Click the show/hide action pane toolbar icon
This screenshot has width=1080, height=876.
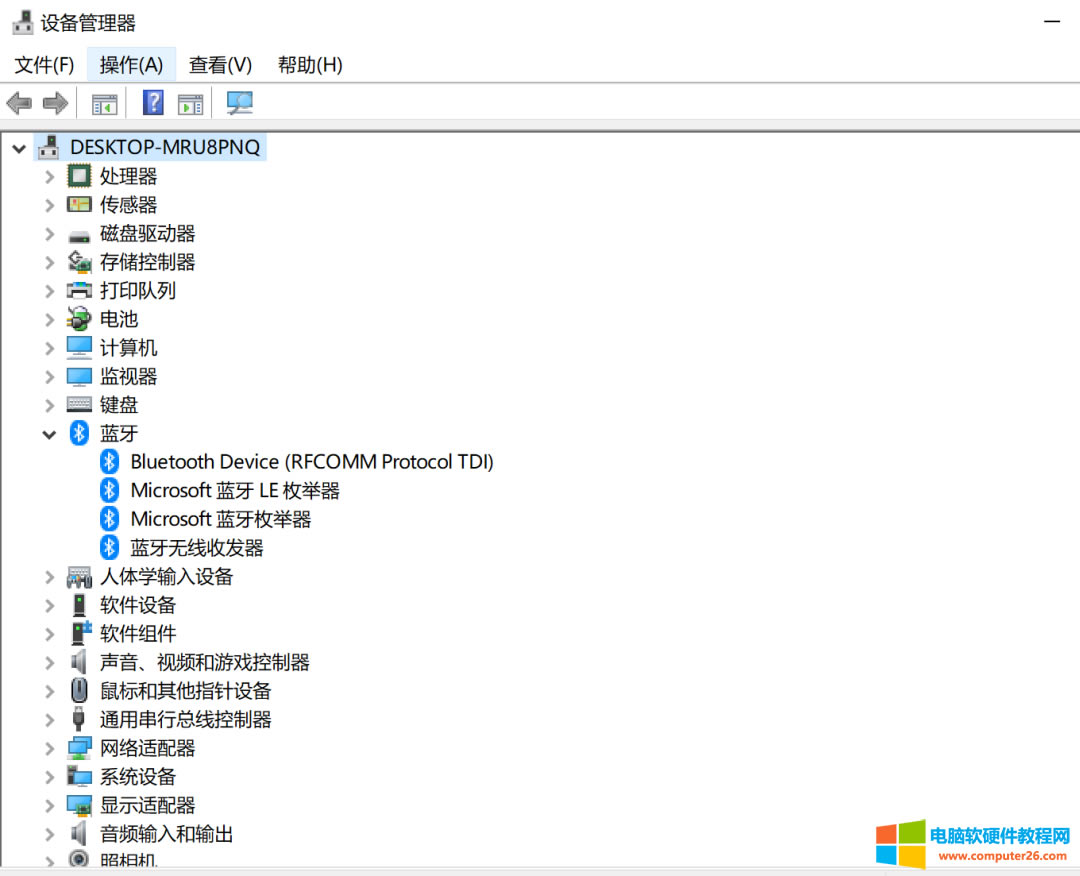(191, 104)
